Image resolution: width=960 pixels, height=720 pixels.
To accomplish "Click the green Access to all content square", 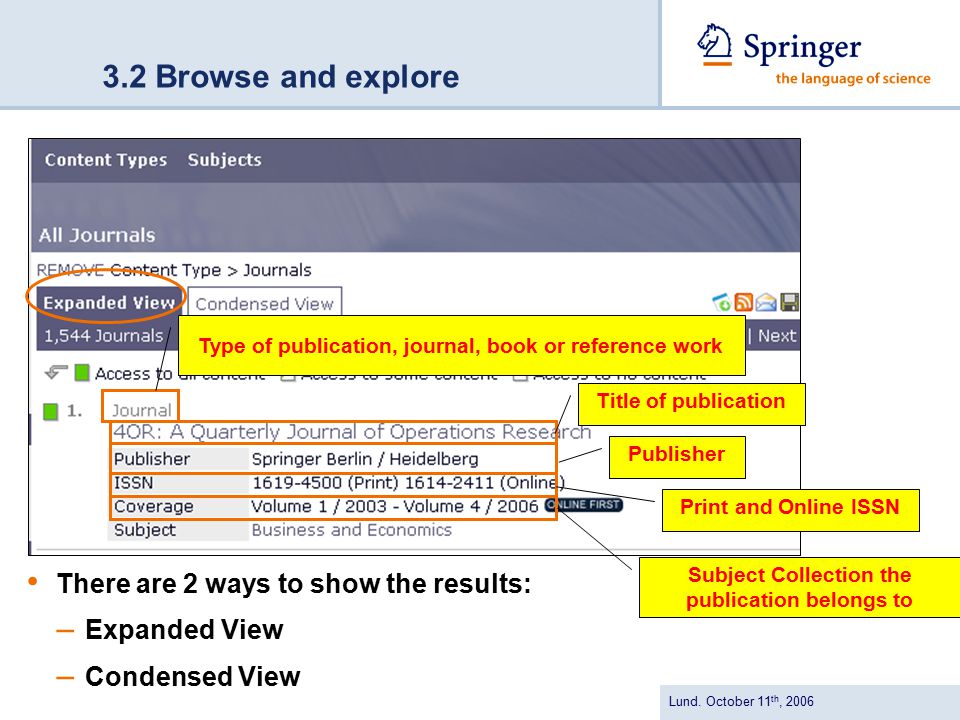I will click(x=81, y=372).
